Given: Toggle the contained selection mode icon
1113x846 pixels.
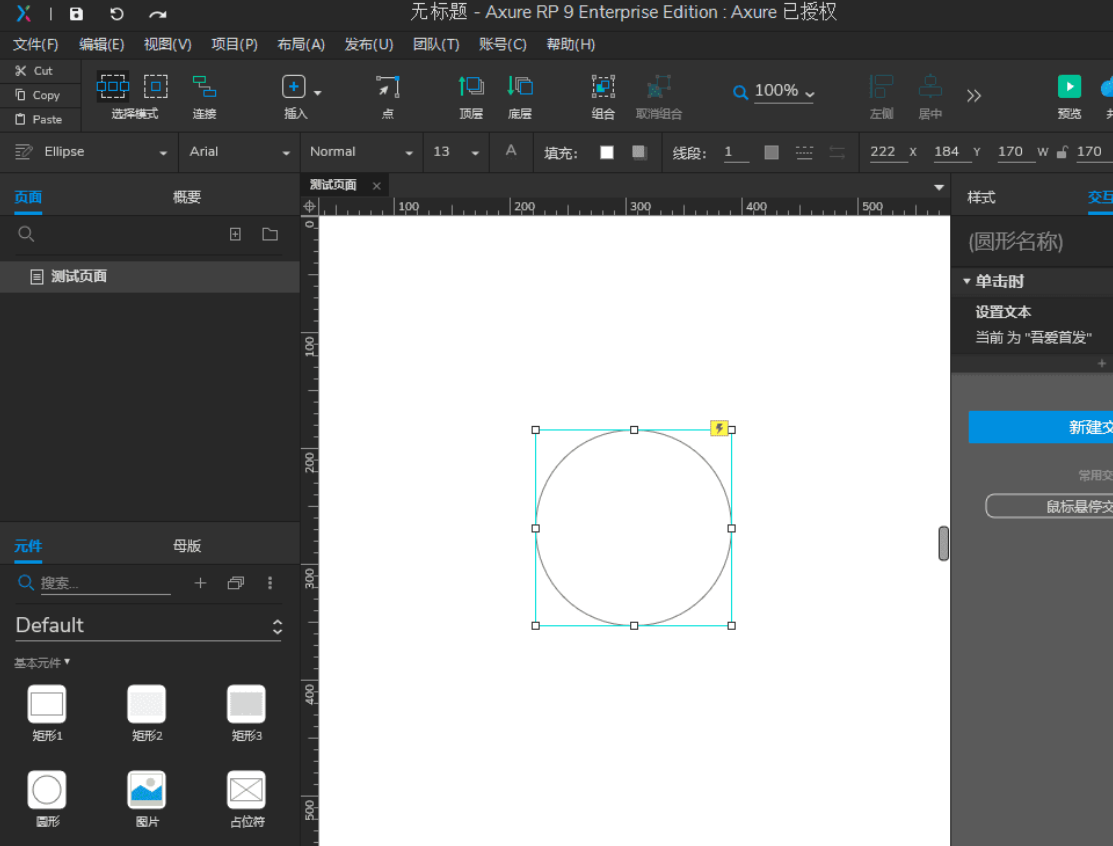Looking at the screenshot, I should (x=155, y=86).
